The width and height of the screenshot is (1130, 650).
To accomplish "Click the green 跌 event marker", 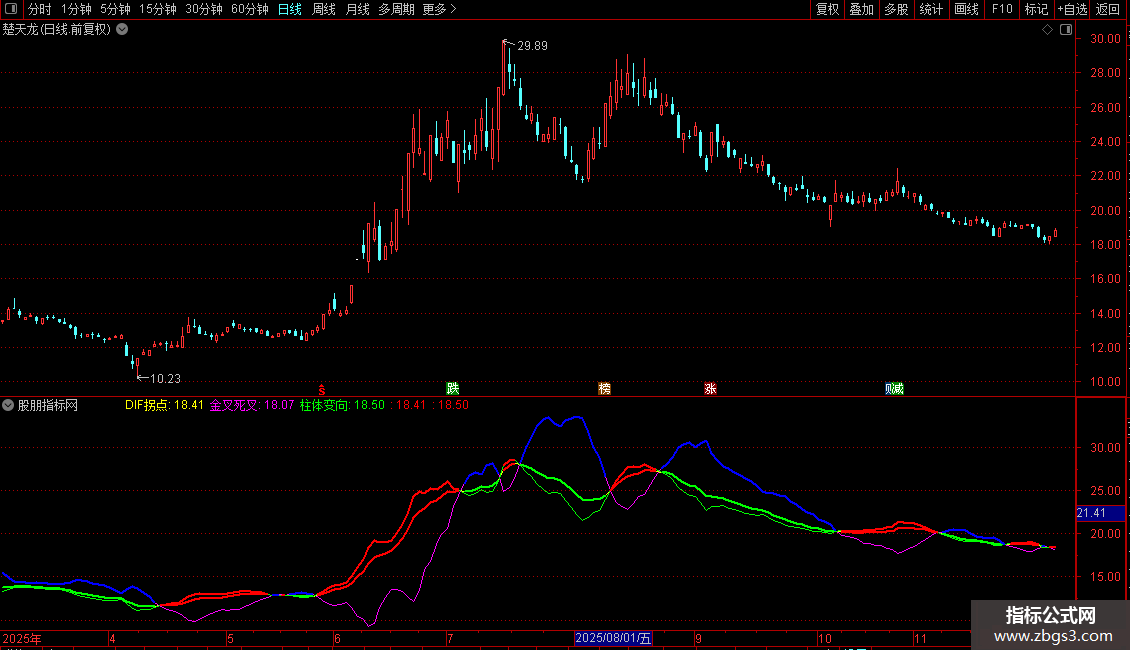I will coord(453,388).
